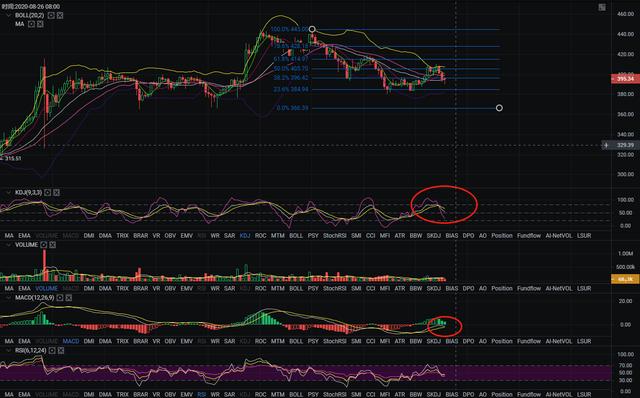
Task: Choose WR in the row beneath the RSI chart
Action: 215,394
